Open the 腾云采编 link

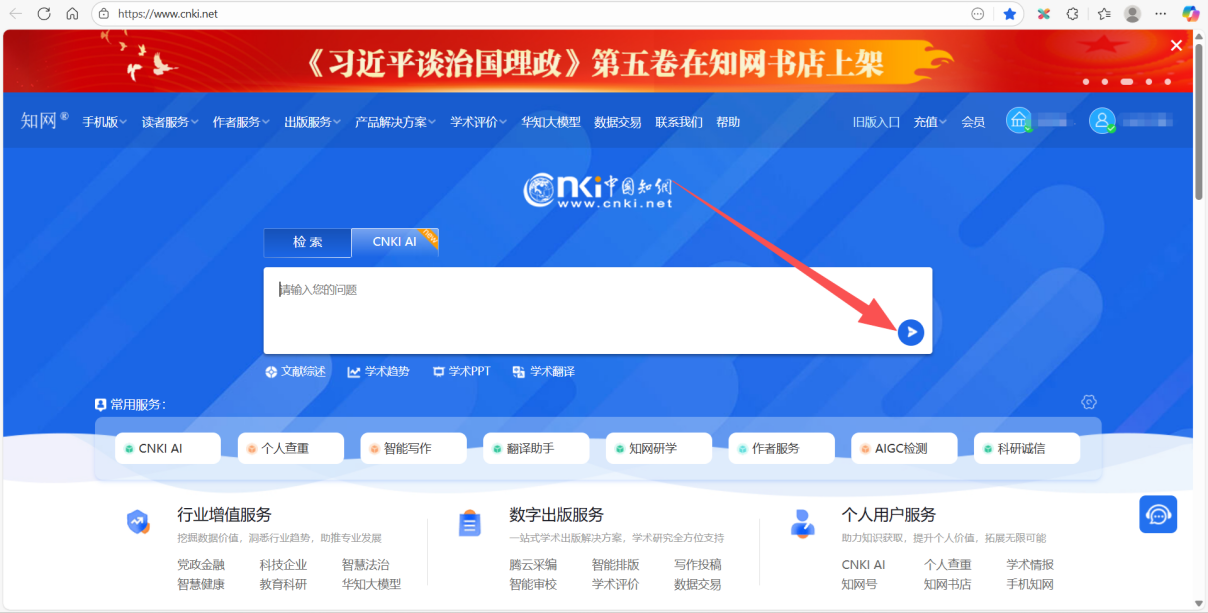point(533,565)
